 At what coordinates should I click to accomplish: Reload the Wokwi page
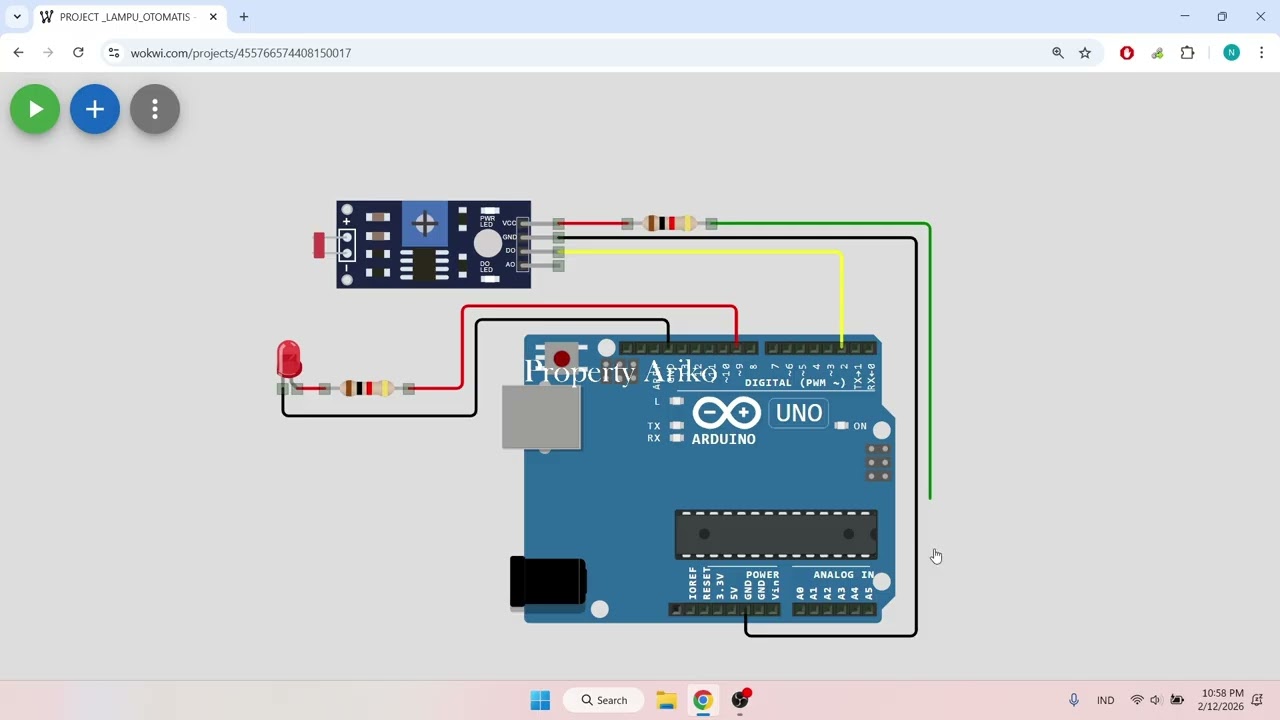(x=78, y=53)
